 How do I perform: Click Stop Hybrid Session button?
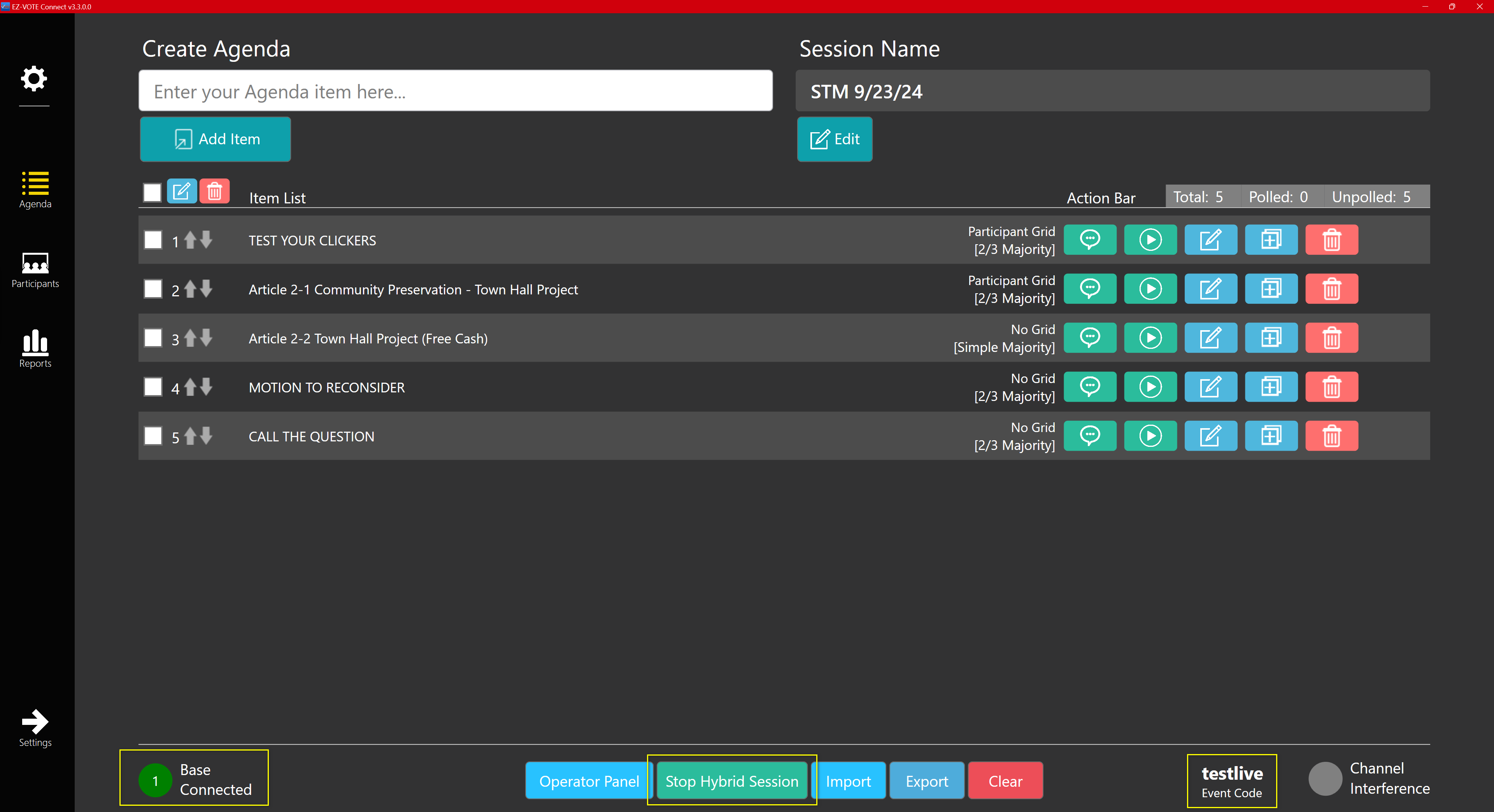click(731, 781)
